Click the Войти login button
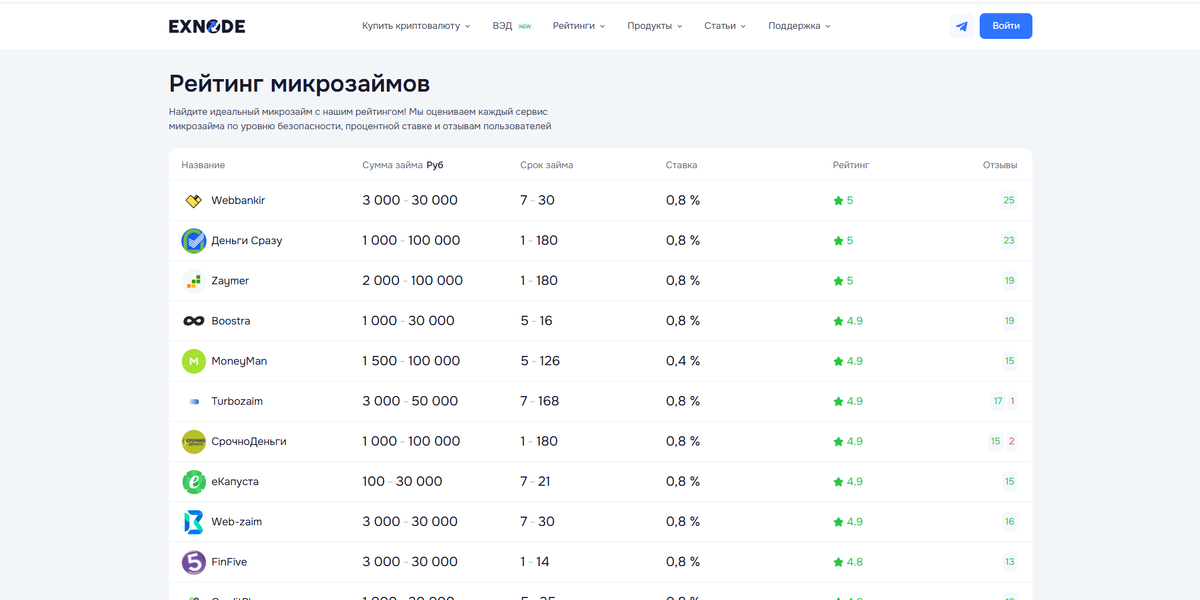The height and width of the screenshot is (600, 1200). pos(1006,26)
